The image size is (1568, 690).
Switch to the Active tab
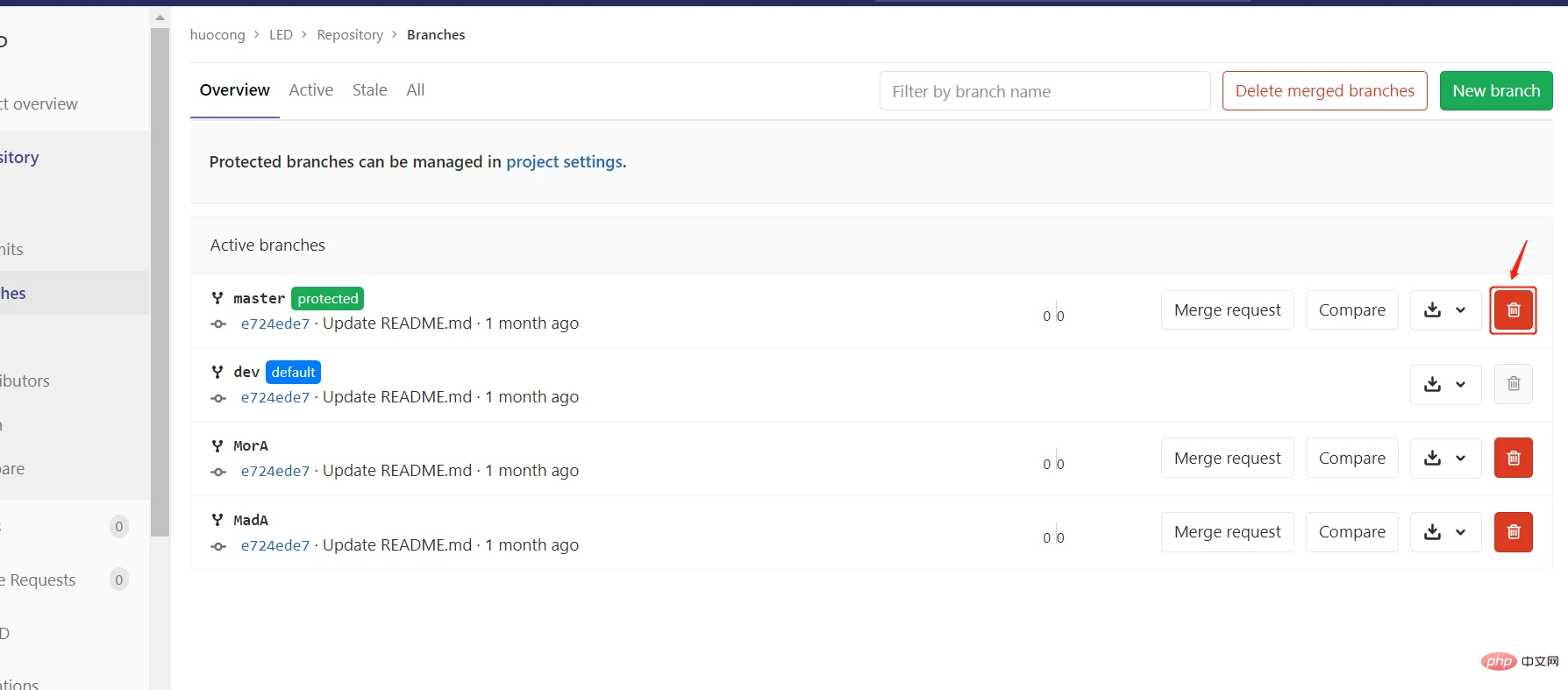[310, 90]
